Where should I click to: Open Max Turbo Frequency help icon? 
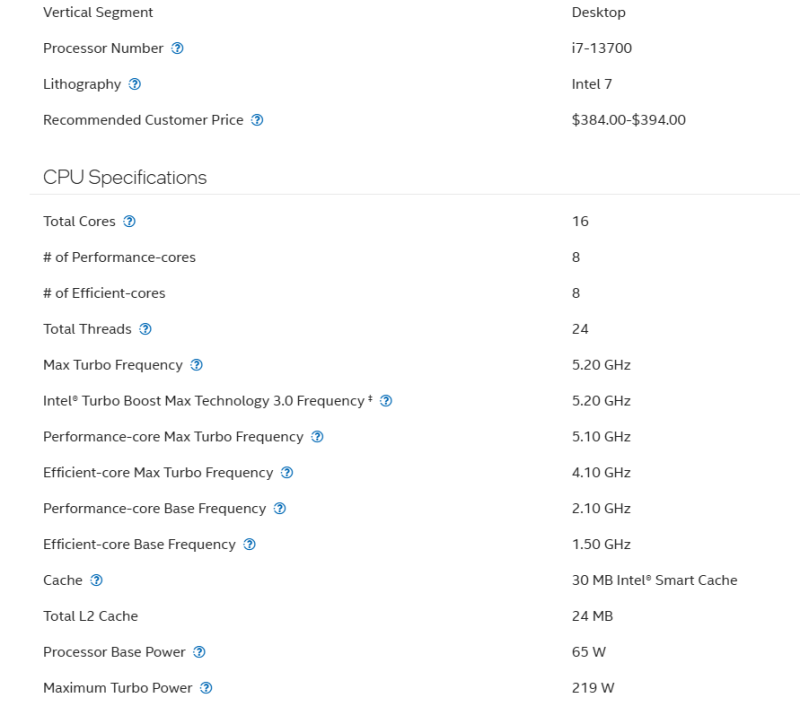click(x=196, y=365)
